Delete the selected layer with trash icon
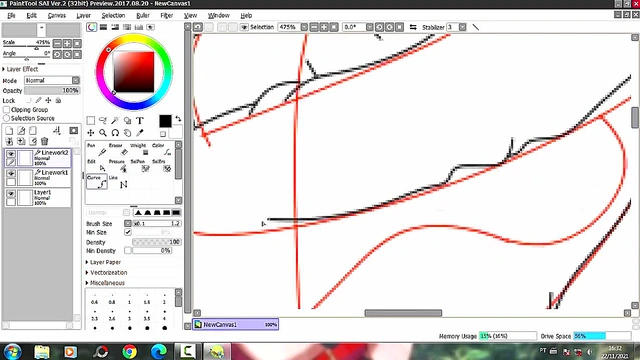Image resolution: width=640 pixels, height=360 pixels. [x=44, y=141]
